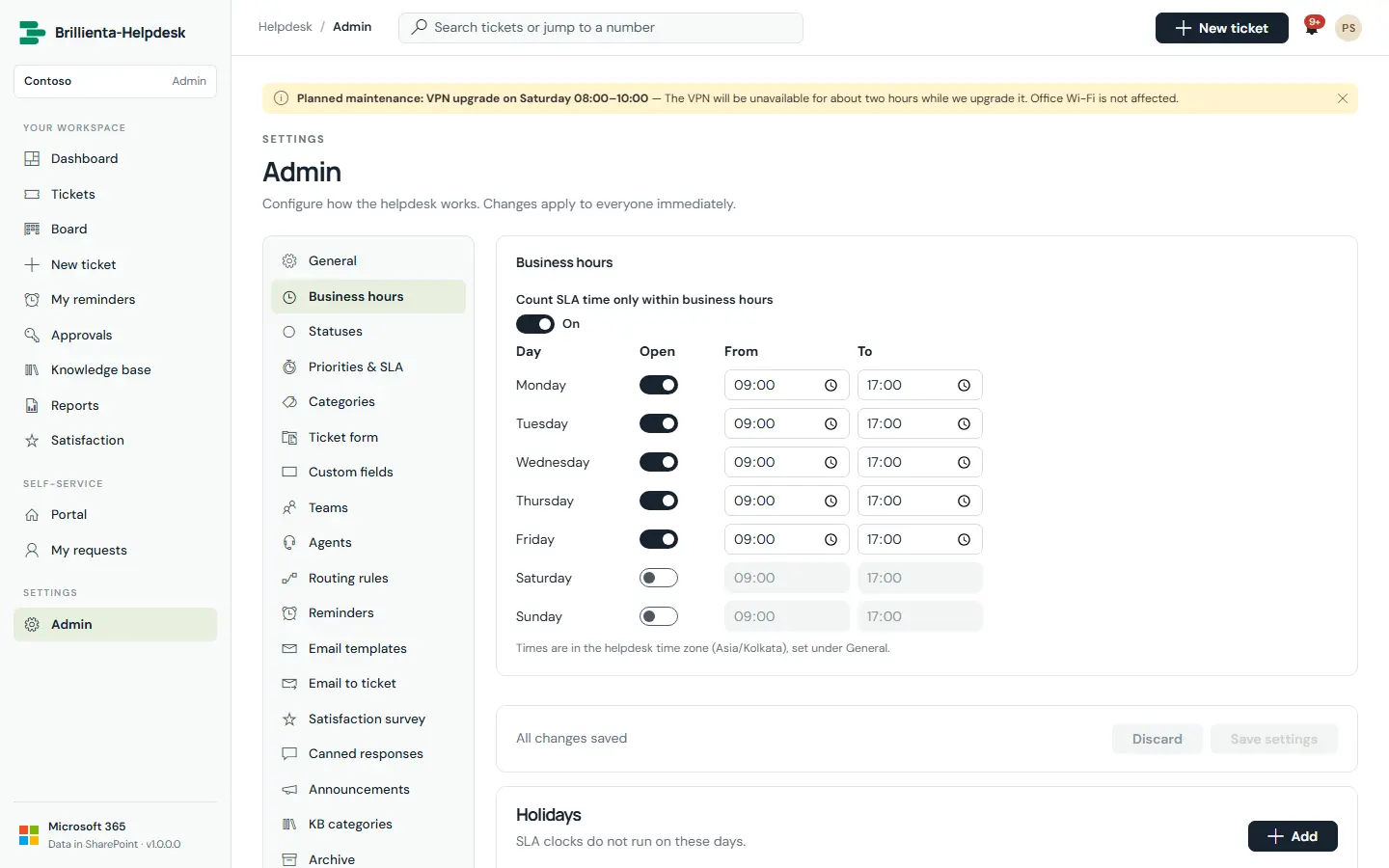Click the Dashboard icon in sidebar
Screen dimensions: 1389x868
tap(32, 158)
